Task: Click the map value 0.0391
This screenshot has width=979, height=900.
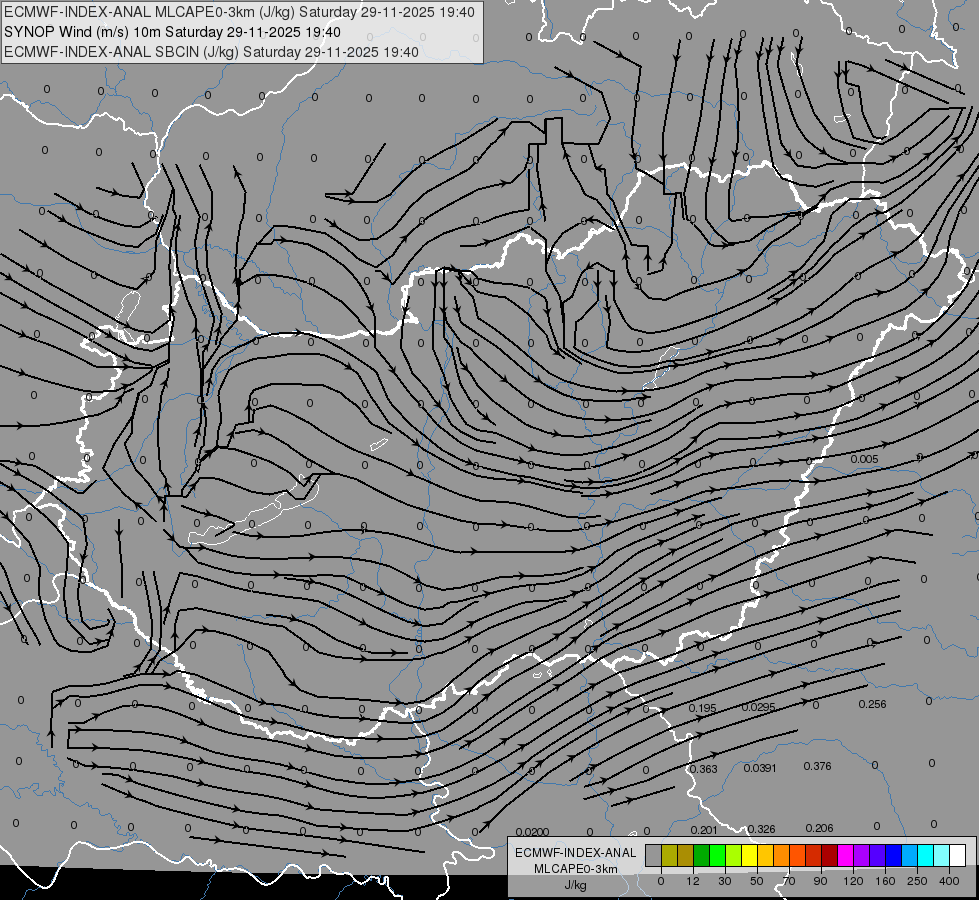Action: coord(760,768)
